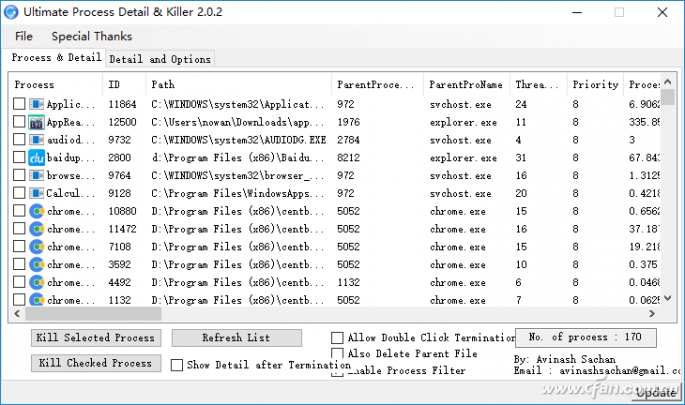Click parent process ID 8212
This screenshot has height=405, width=685.
tap(348, 158)
